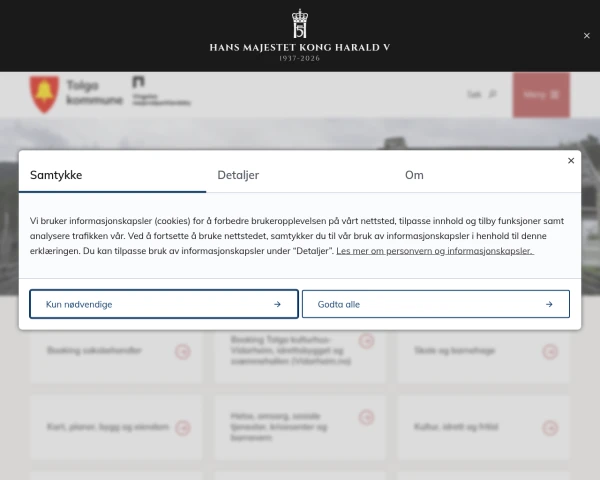Click the Tolga kommune coat of arms logo
Viewport: 600px width, 480px height.
point(44,94)
